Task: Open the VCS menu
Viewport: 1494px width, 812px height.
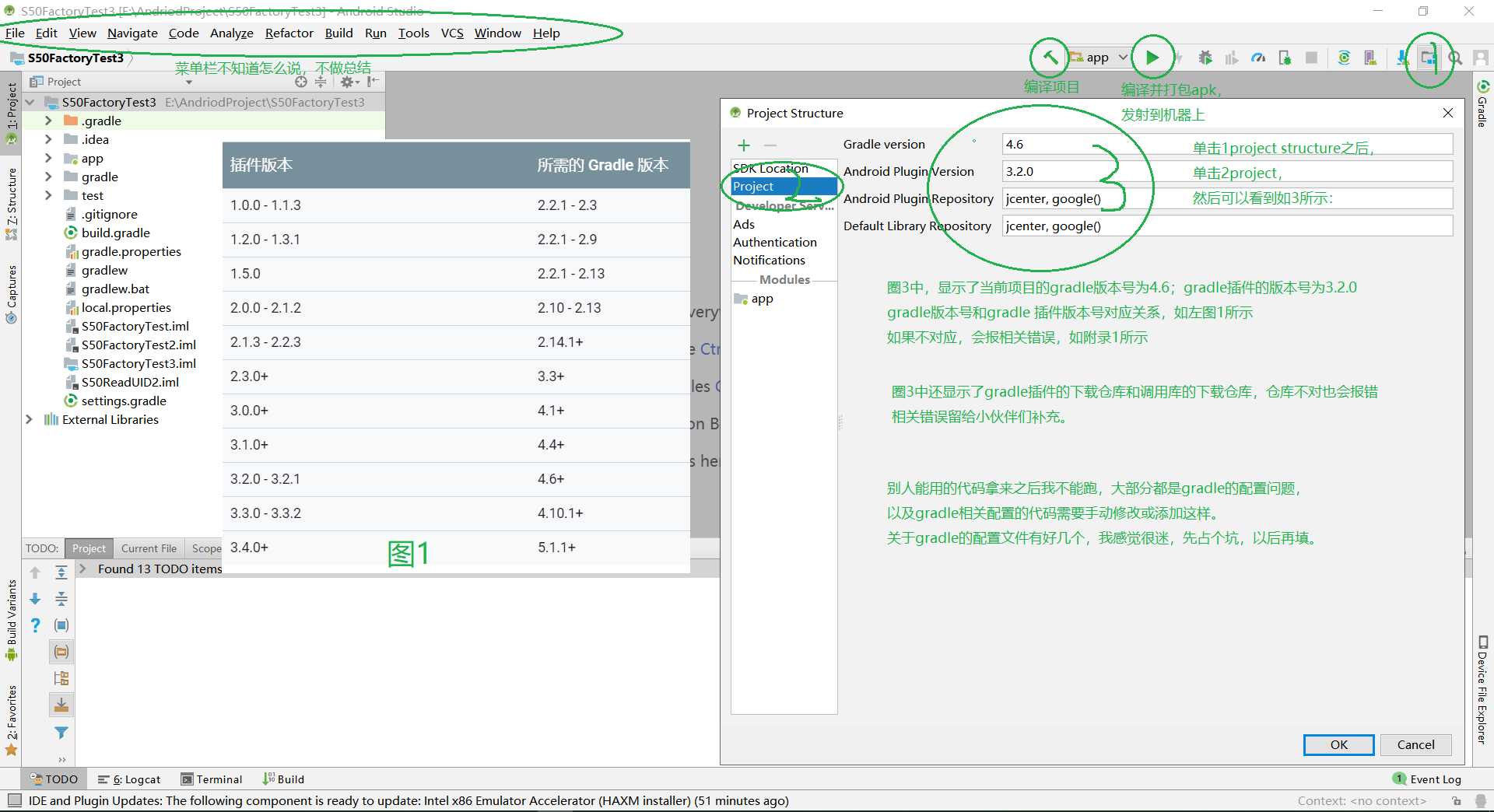Action: [x=452, y=33]
